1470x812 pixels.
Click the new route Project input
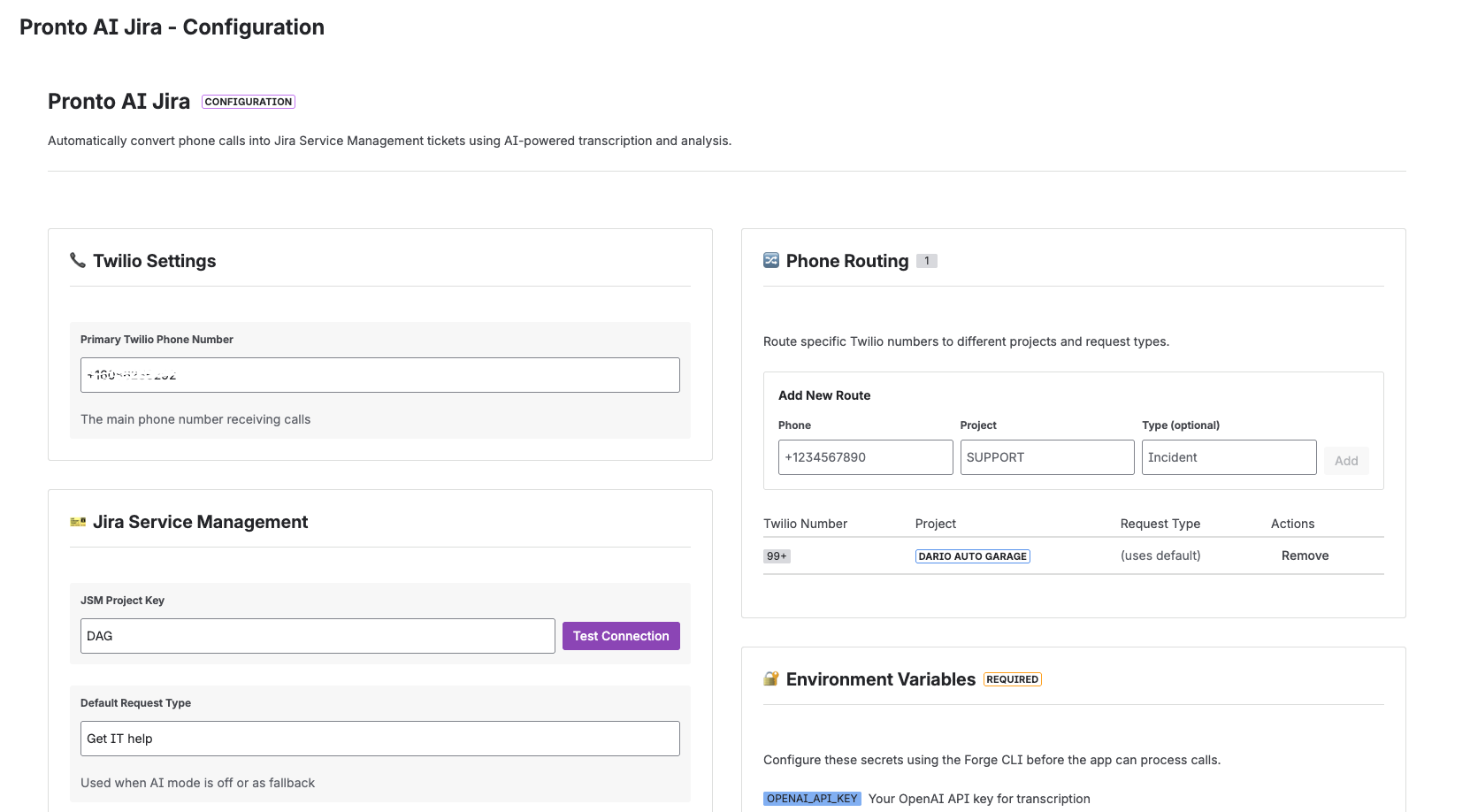pyautogui.click(x=1047, y=457)
